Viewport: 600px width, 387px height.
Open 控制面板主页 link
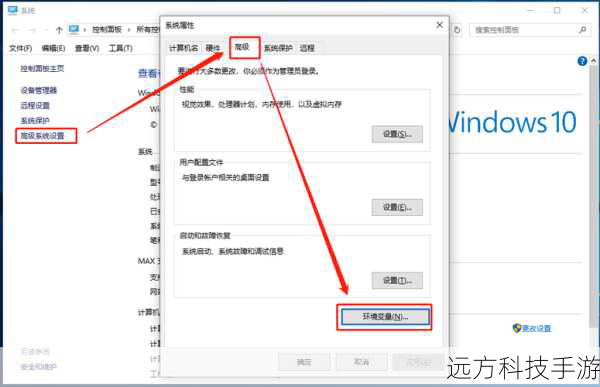point(42,69)
